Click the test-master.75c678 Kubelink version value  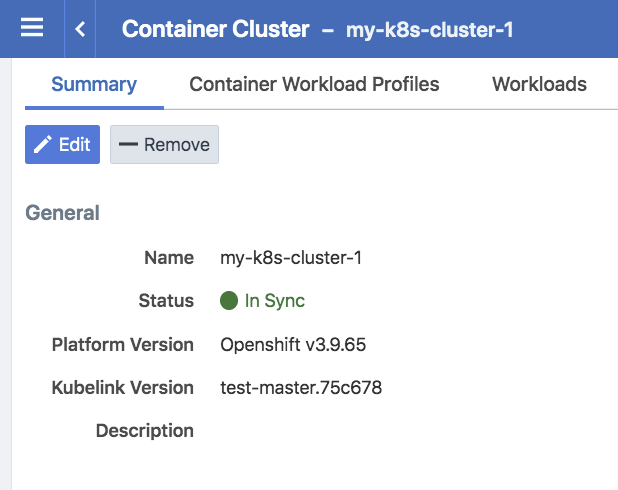coord(301,388)
